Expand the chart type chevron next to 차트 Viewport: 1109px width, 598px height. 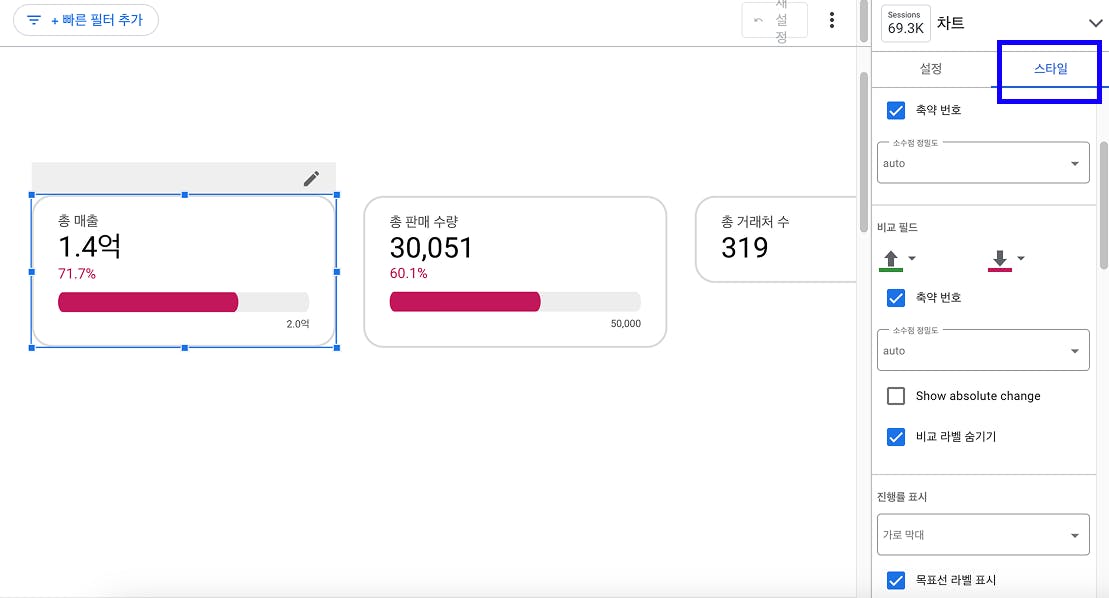click(1095, 23)
